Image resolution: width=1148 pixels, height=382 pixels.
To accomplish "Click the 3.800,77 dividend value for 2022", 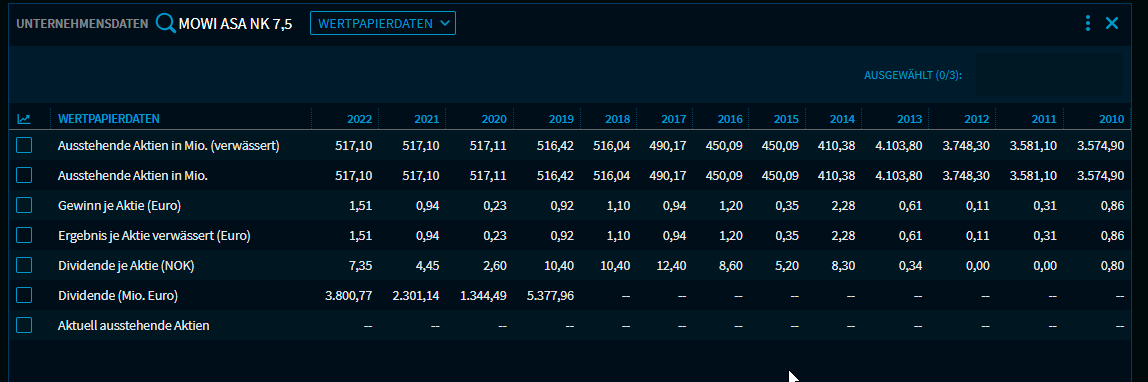I will point(348,296).
